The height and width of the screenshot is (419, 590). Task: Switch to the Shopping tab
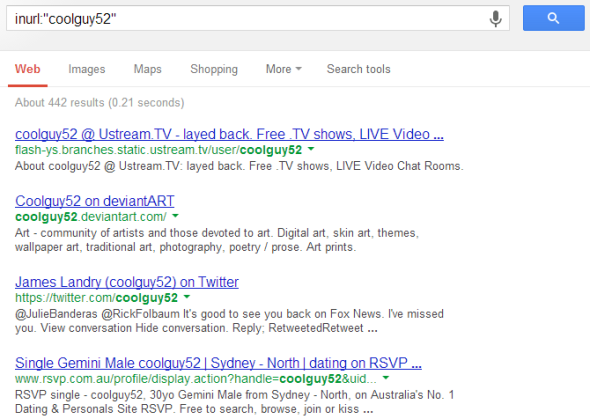coord(214,69)
